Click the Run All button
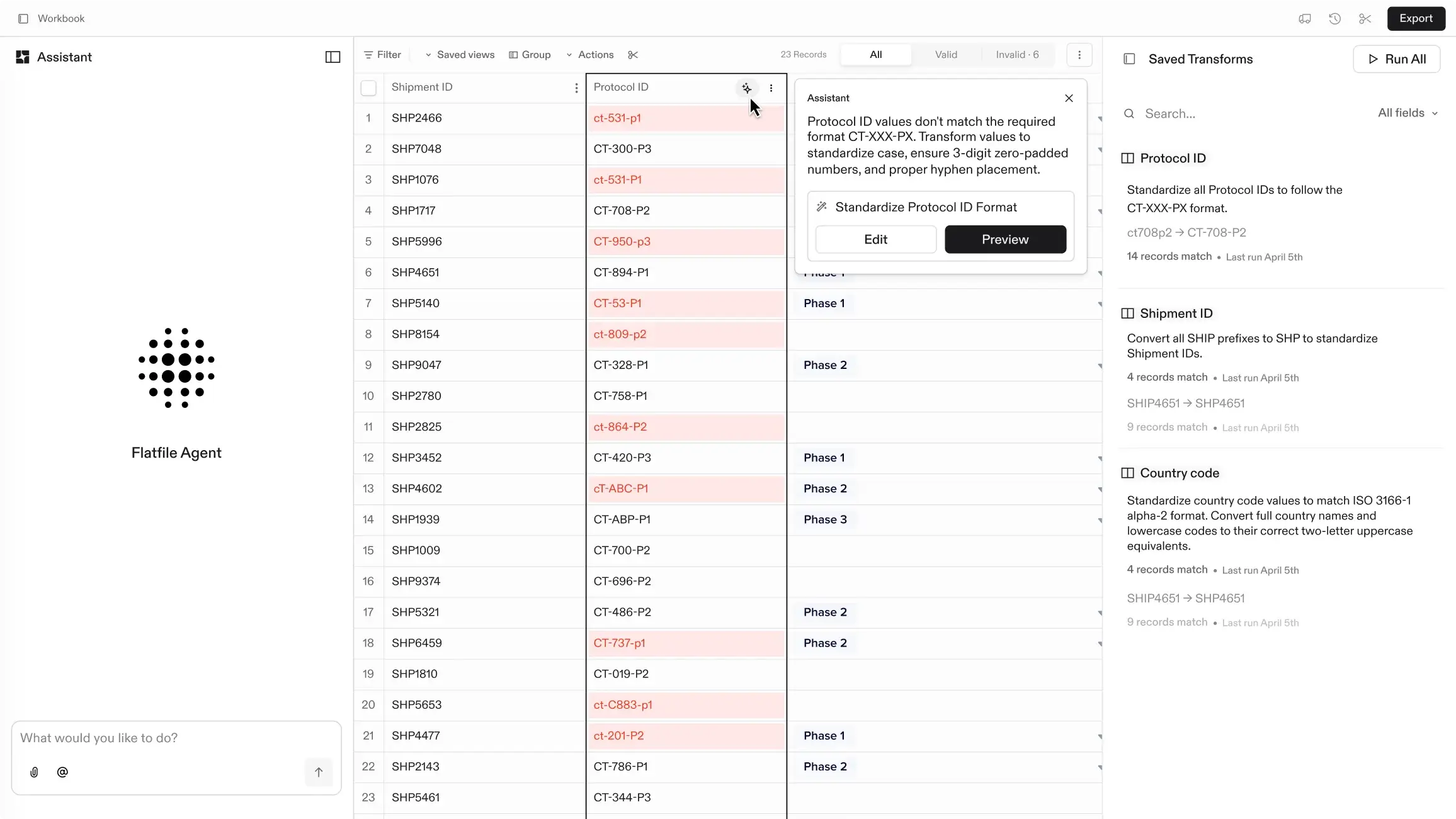 click(1396, 59)
